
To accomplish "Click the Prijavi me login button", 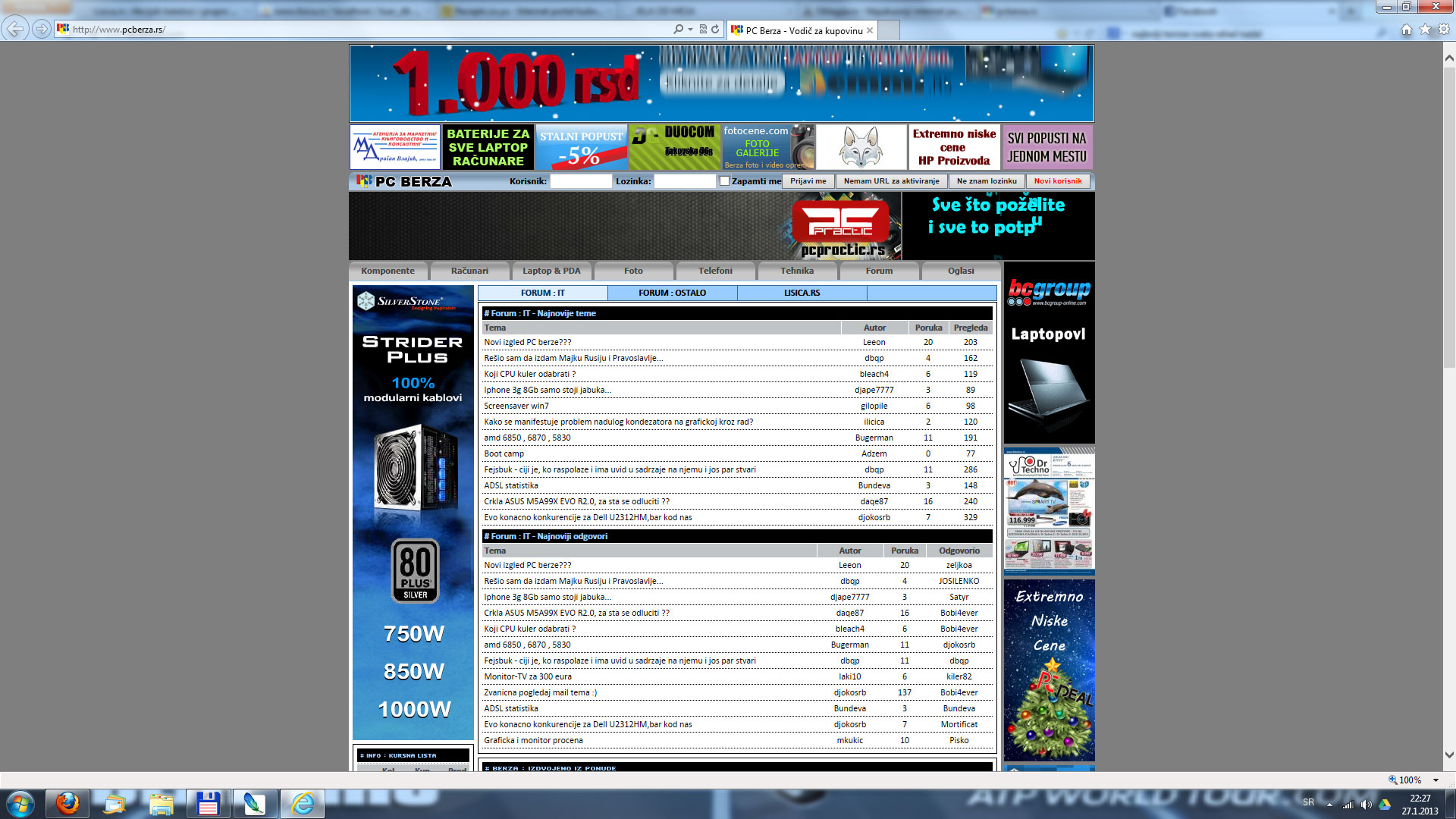I will [808, 181].
